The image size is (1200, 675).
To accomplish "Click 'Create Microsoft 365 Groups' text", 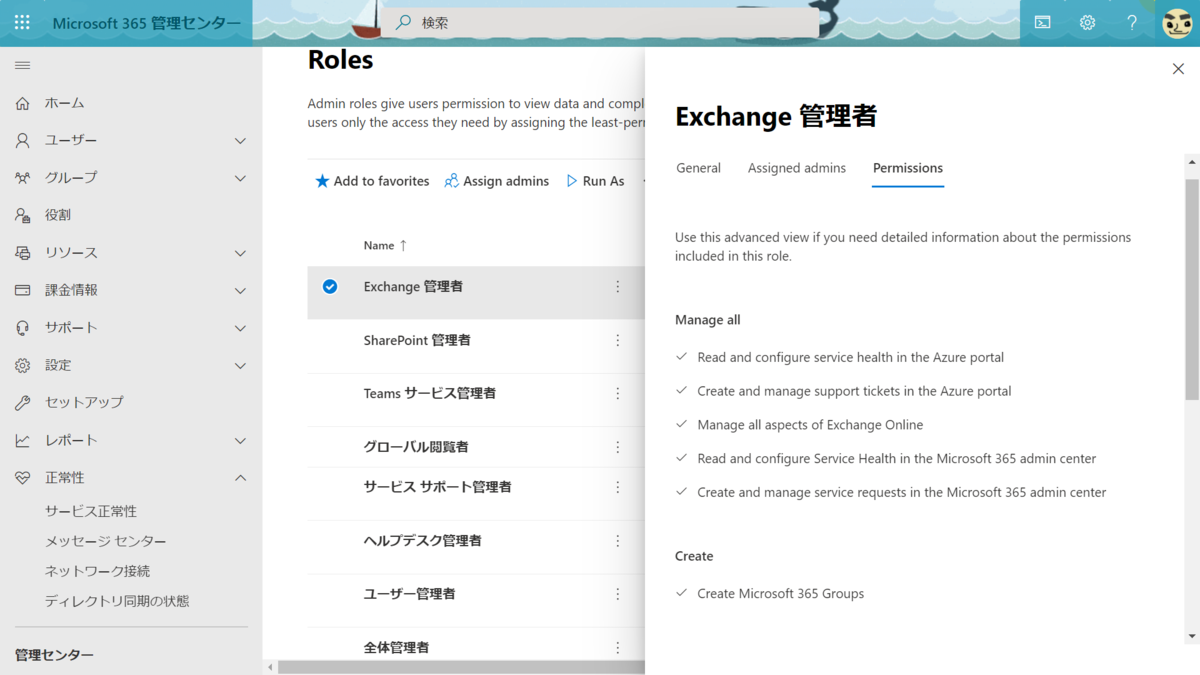I will 780,594.
